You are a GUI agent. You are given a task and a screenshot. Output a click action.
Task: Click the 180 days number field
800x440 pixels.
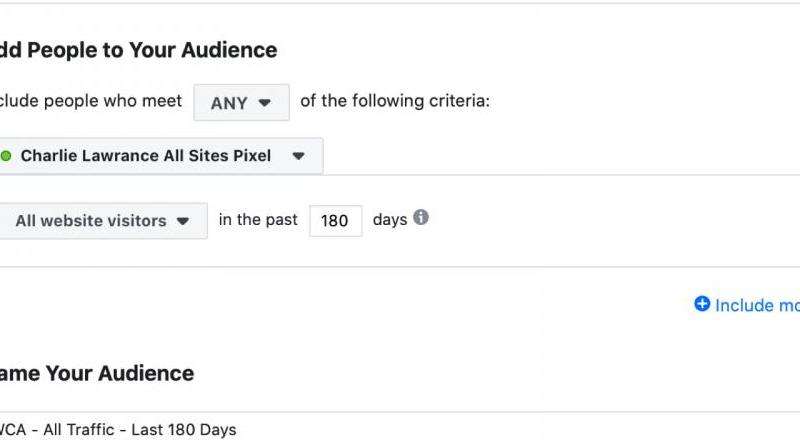[x=335, y=221]
